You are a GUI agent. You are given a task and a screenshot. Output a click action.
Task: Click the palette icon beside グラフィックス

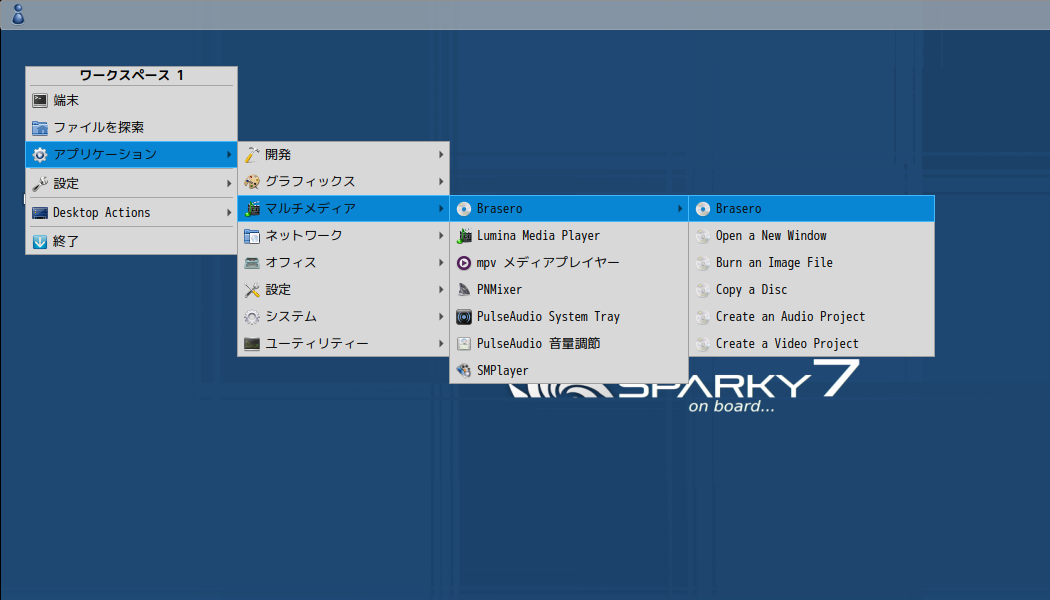click(252, 181)
